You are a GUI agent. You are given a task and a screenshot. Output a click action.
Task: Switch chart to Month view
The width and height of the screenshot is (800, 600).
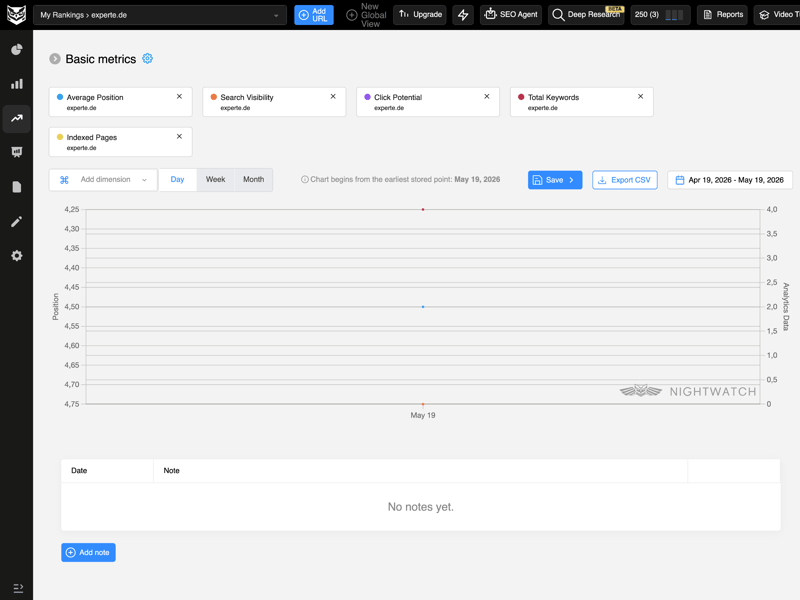pos(254,180)
